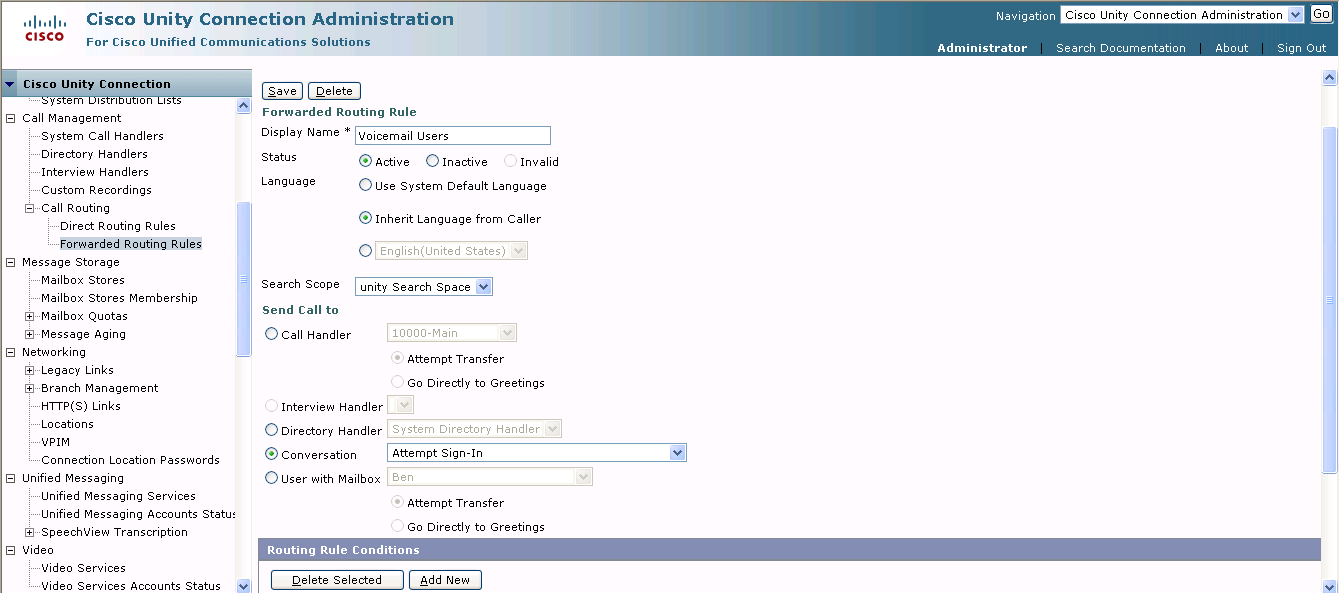The image size is (1340, 593).
Task: Expand the Message Aging node
Action: point(30,334)
